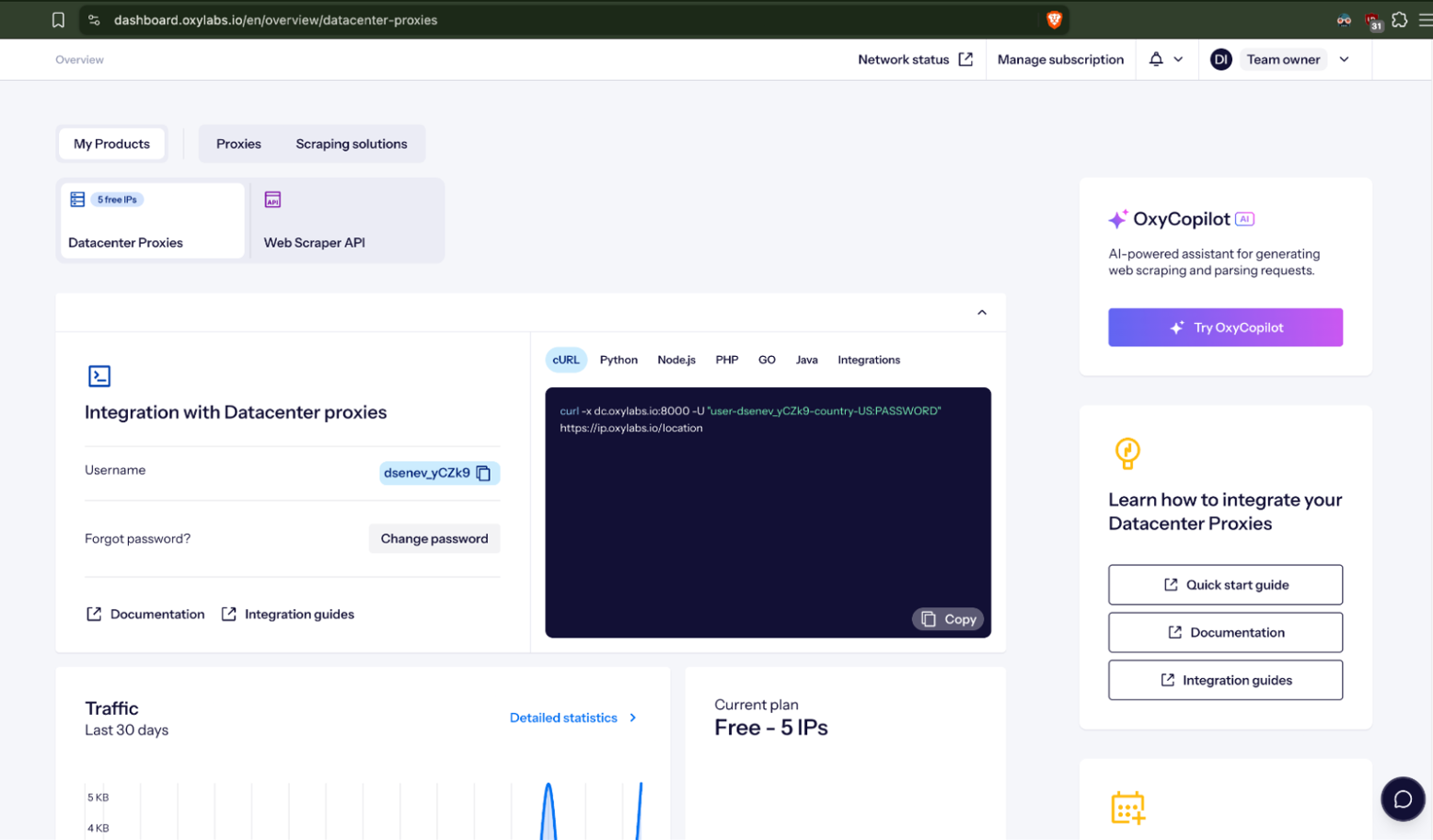Click the AI badge beside OxyCopilot
The width and height of the screenshot is (1433, 840).
(x=1244, y=219)
